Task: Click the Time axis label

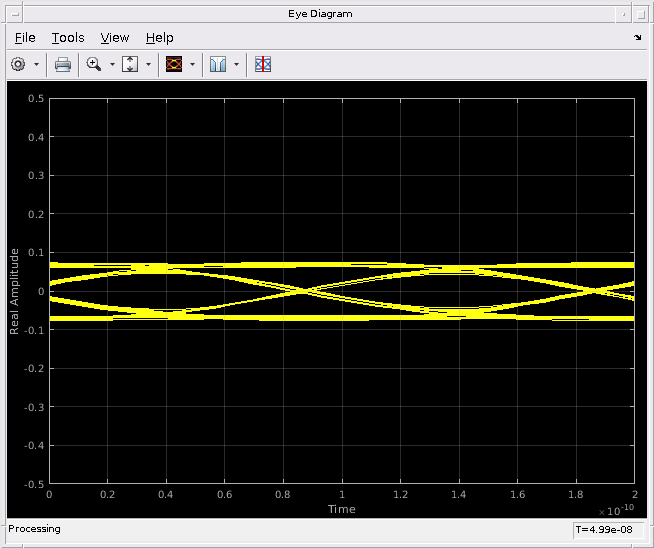Action: point(342,509)
